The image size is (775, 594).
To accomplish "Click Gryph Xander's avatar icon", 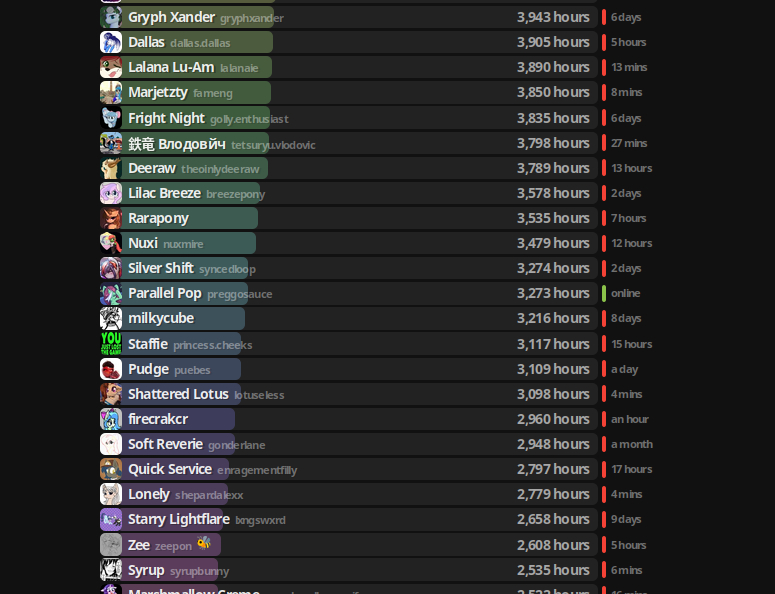I will [x=111, y=17].
